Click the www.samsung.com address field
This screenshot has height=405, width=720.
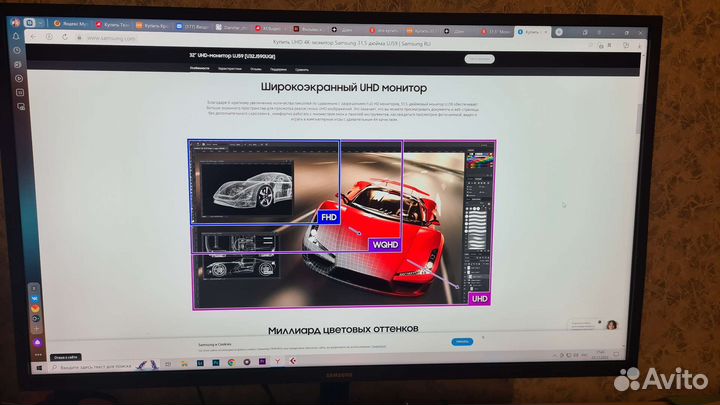111,39
